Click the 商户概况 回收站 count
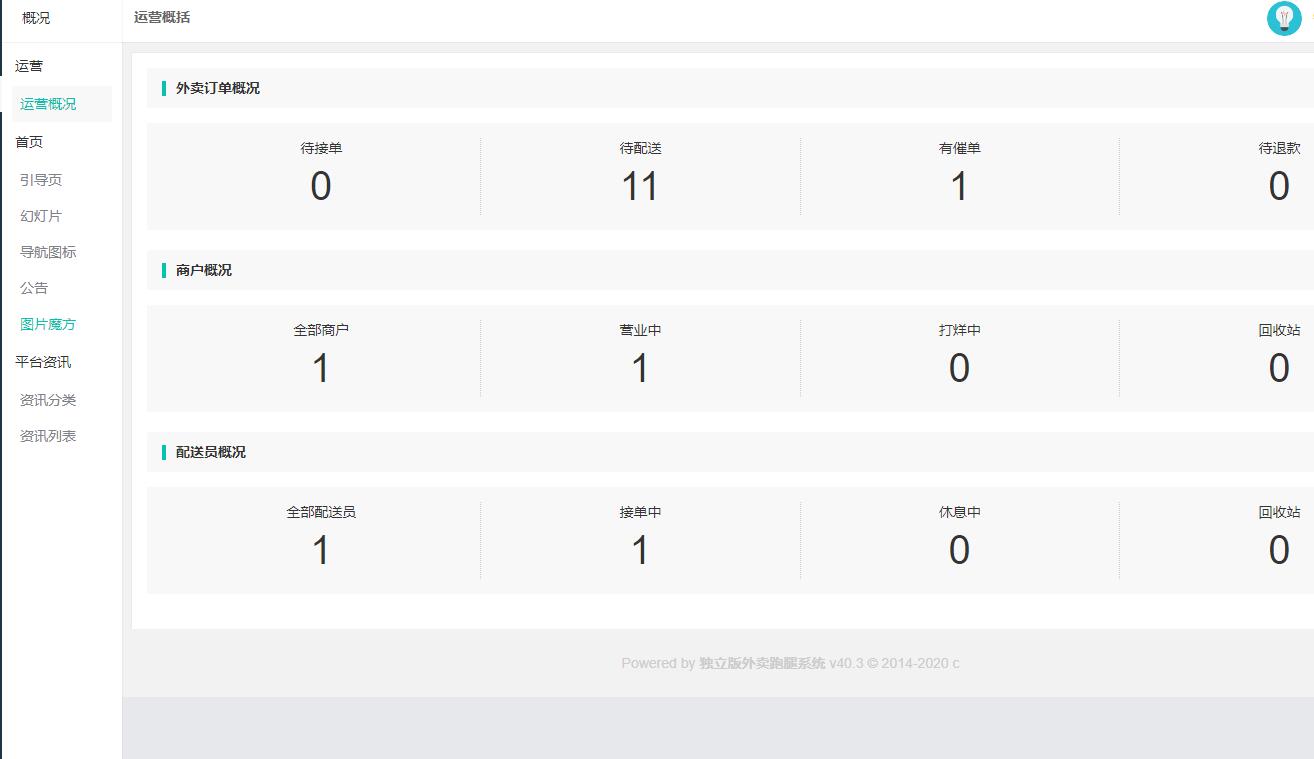The image size is (1314, 759). (x=1279, y=369)
